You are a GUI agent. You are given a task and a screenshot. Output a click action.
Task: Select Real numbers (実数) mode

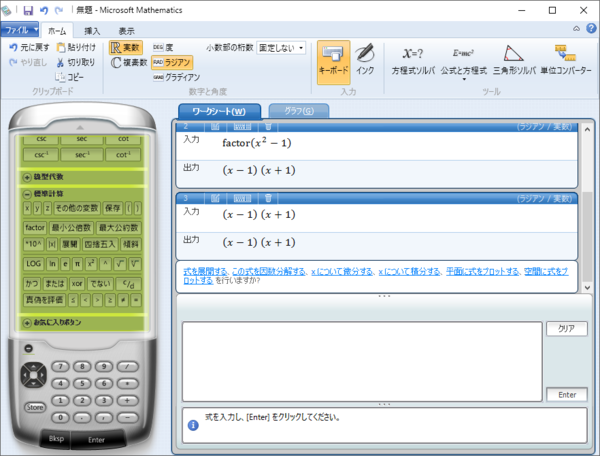(x=126, y=47)
